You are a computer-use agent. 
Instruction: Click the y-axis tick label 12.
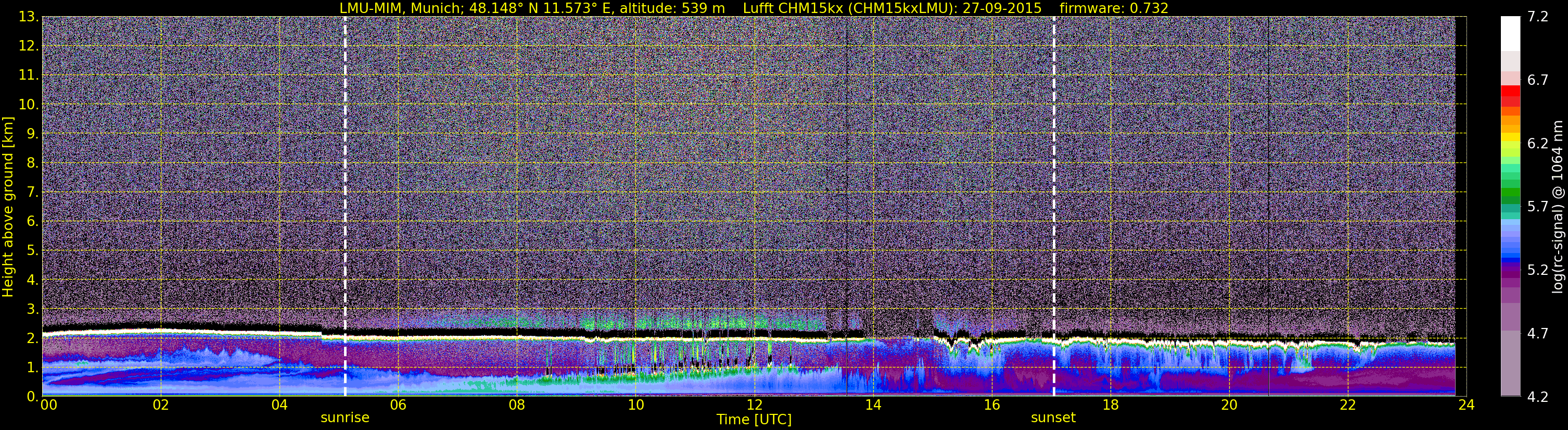[29, 46]
